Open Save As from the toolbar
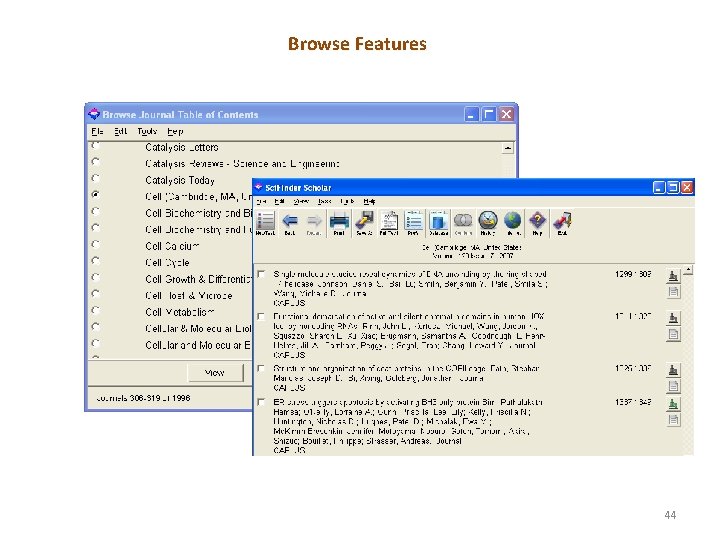Screen dimensions: 720x540 pos(364,223)
